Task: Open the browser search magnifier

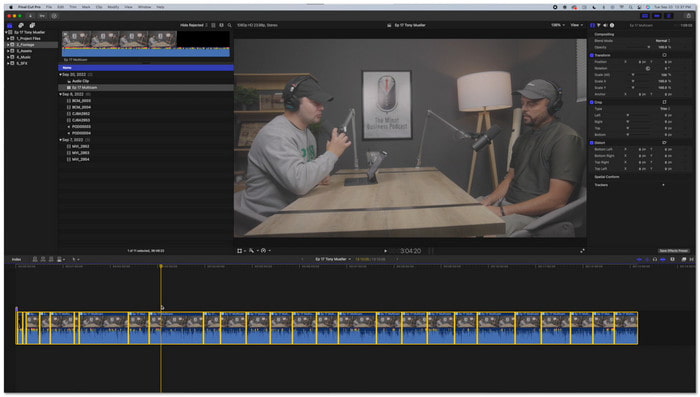Action: click(229, 25)
